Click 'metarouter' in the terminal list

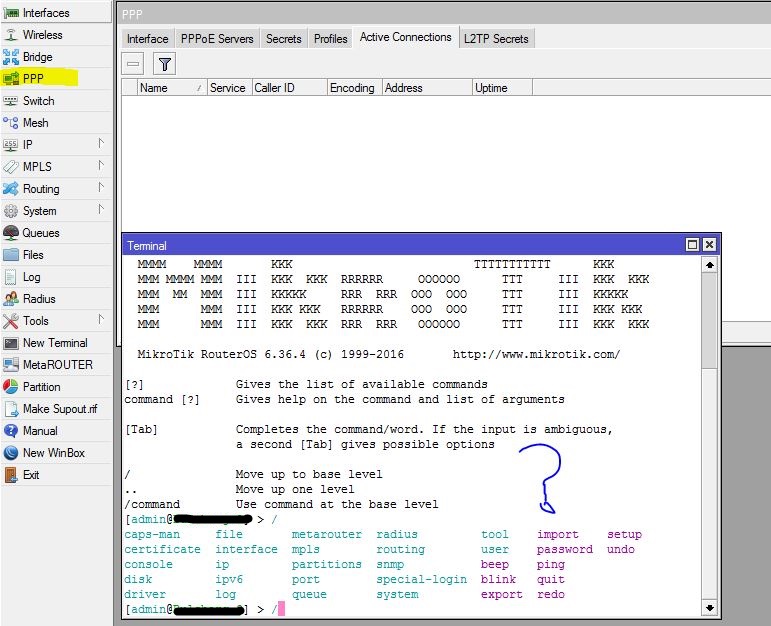coord(326,535)
